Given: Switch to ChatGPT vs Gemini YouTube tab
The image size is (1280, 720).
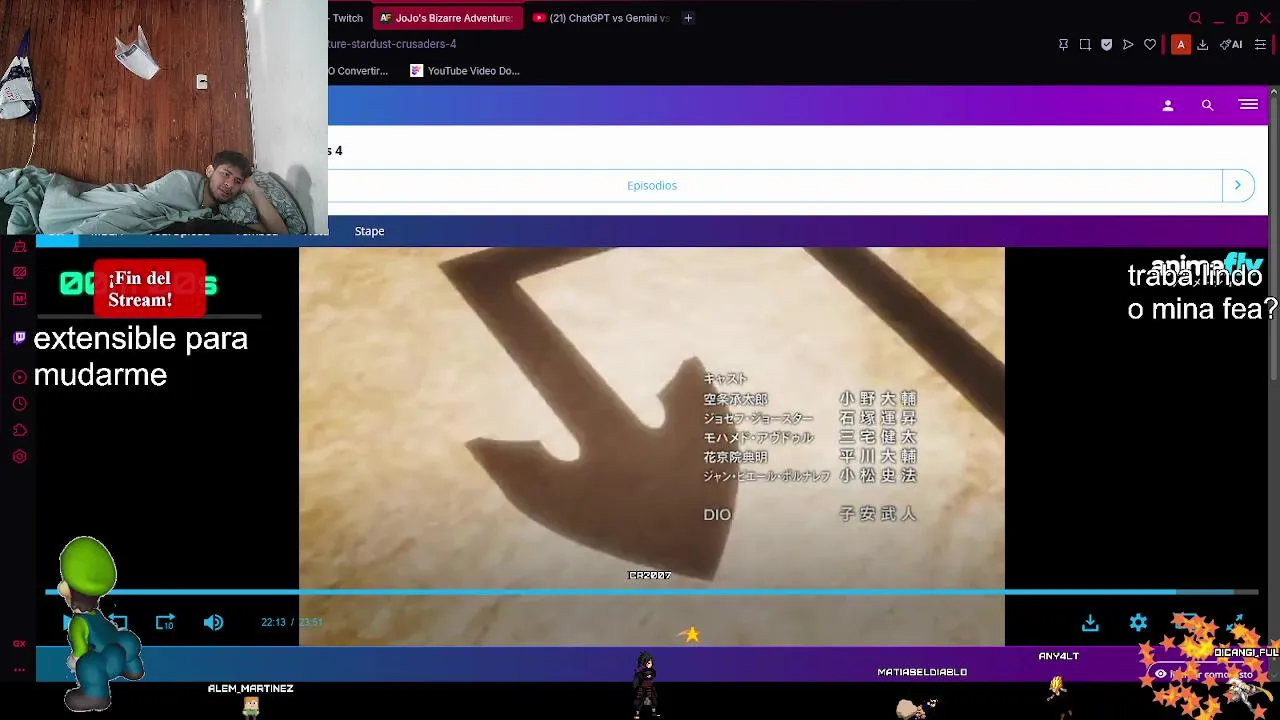Looking at the screenshot, I should point(601,18).
